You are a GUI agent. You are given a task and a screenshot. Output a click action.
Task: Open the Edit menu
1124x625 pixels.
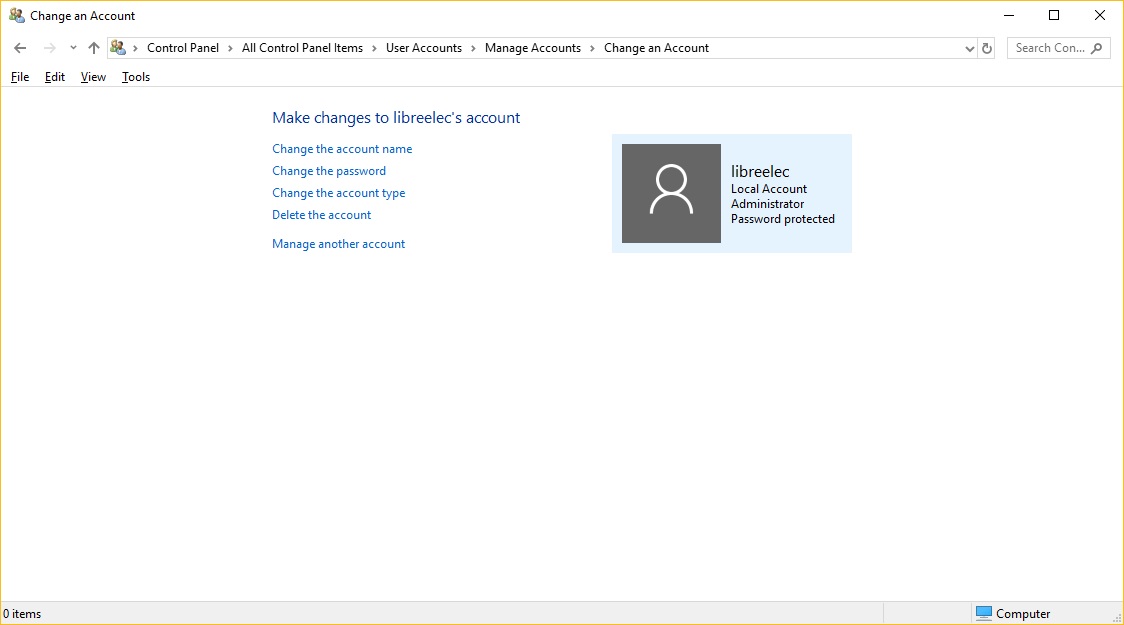click(x=55, y=77)
